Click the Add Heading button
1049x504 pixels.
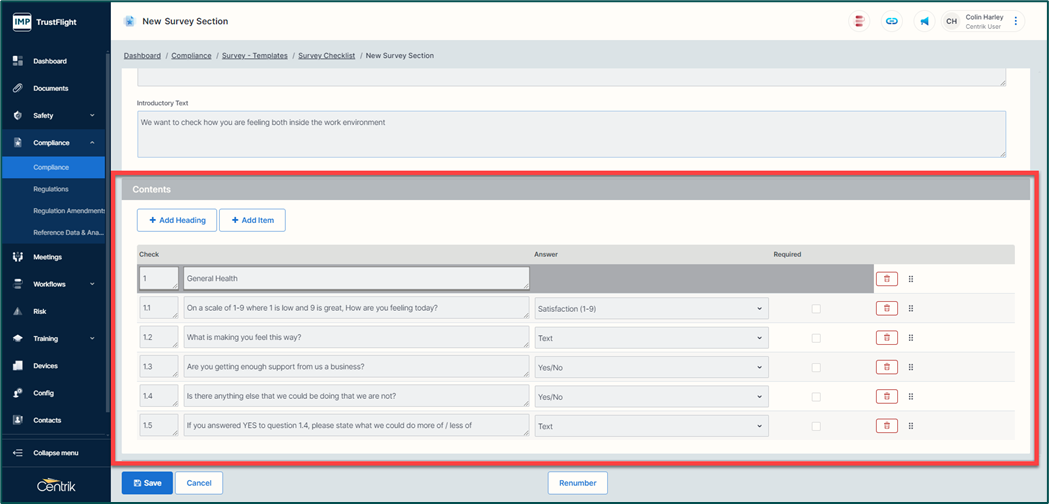[x=177, y=220]
